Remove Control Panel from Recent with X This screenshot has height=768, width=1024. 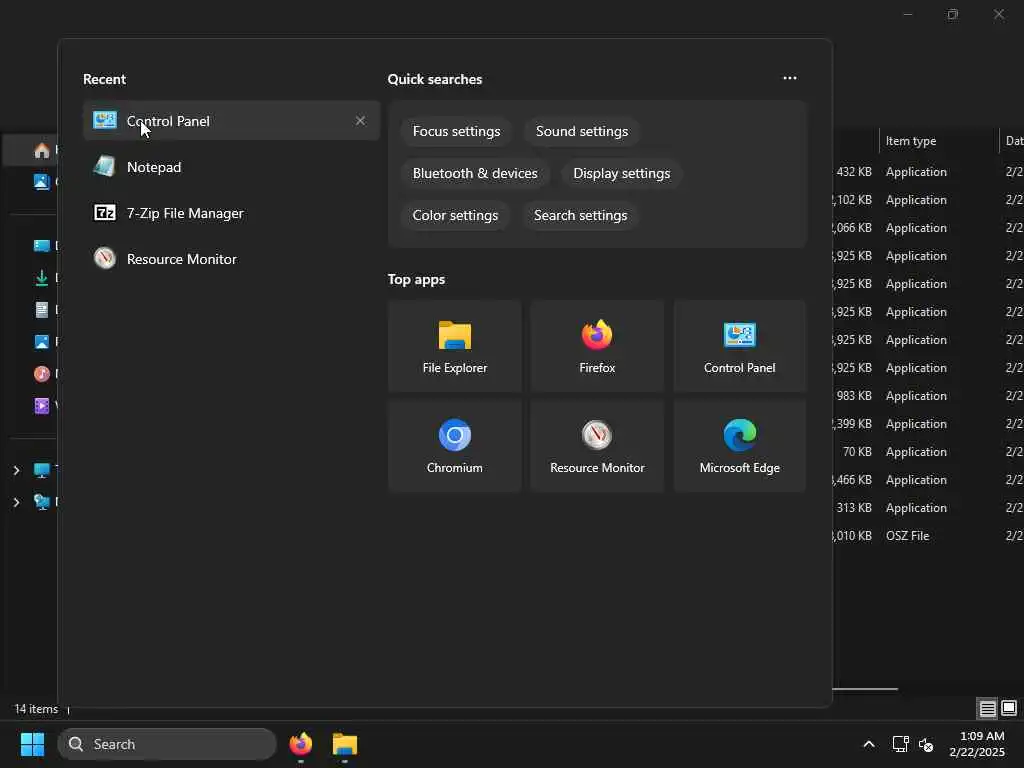pos(360,121)
